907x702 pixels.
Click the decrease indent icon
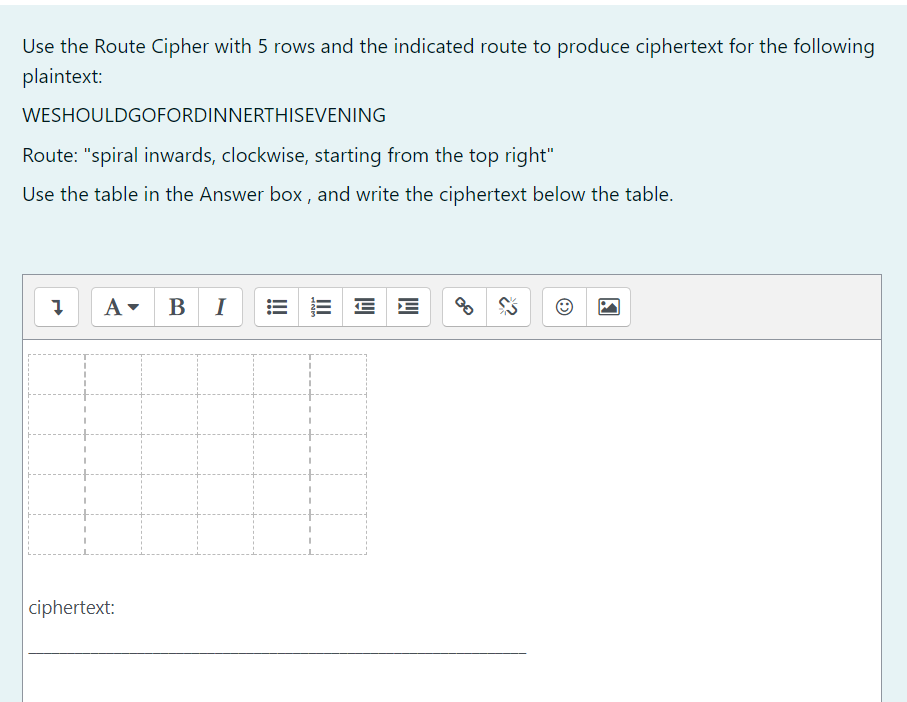tap(363, 307)
